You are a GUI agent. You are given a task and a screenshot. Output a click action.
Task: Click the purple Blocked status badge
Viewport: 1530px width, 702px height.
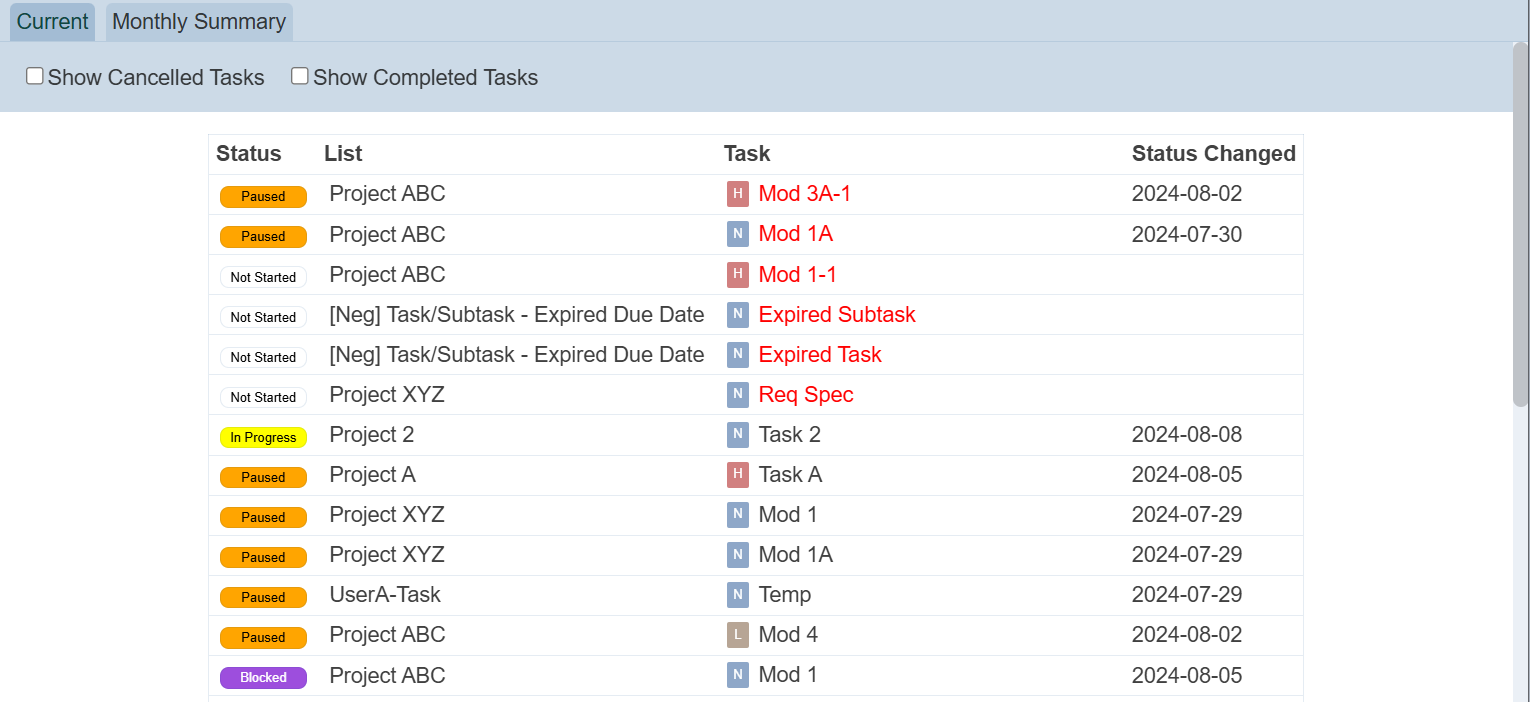tap(263, 677)
